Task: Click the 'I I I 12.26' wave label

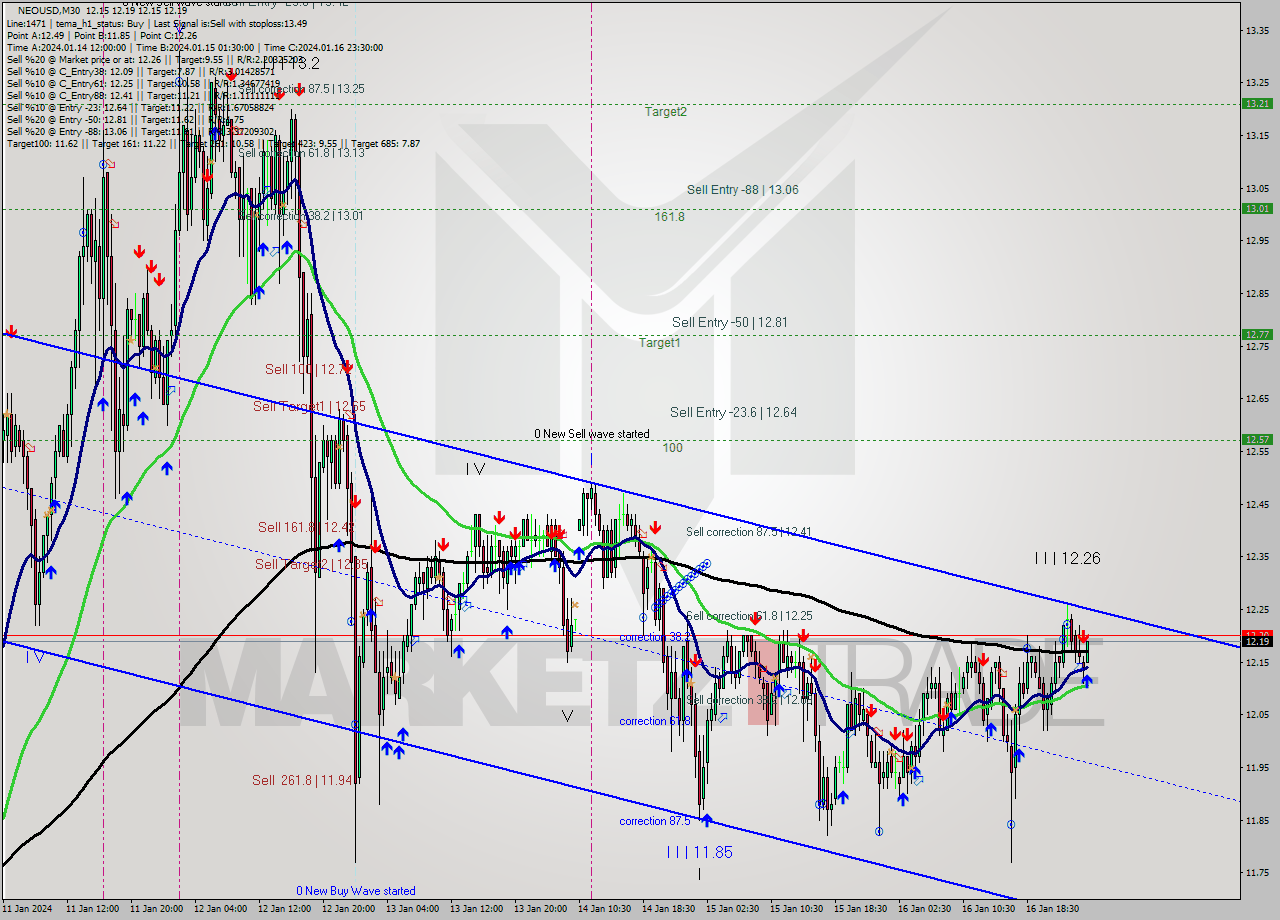Action: (x=1068, y=559)
